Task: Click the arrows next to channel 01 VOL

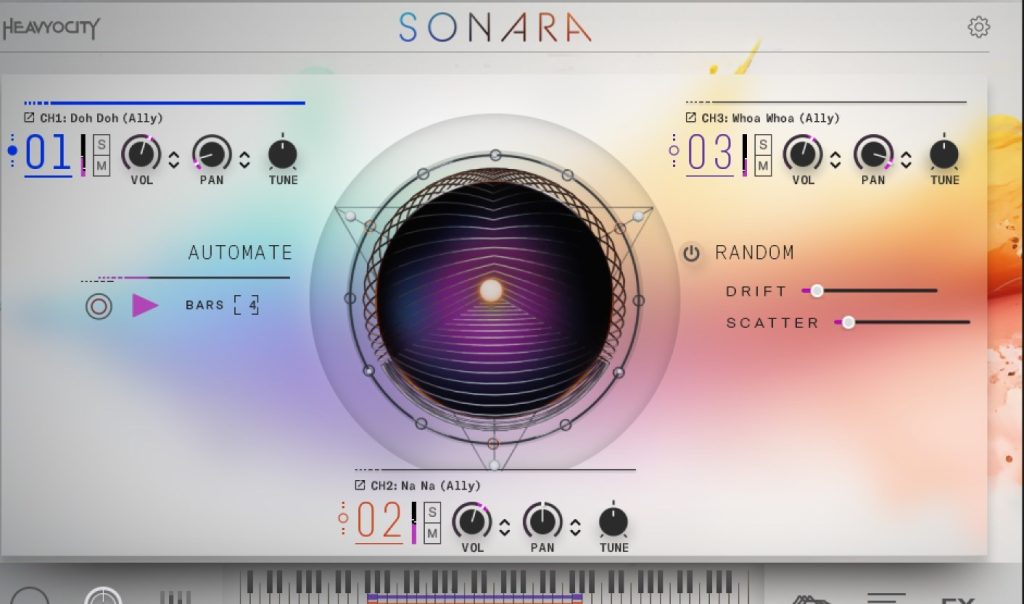Action: [174, 159]
